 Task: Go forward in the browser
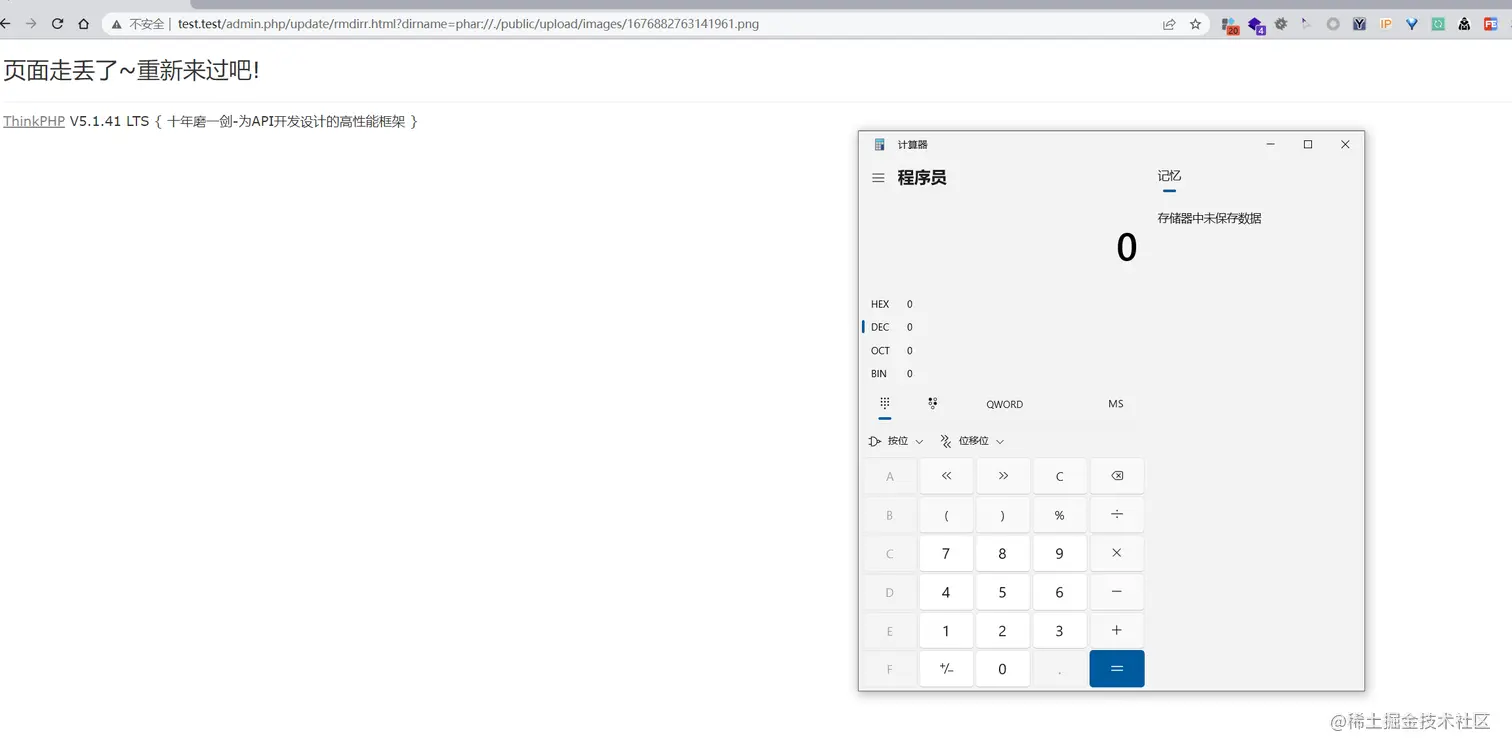tap(31, 24)
